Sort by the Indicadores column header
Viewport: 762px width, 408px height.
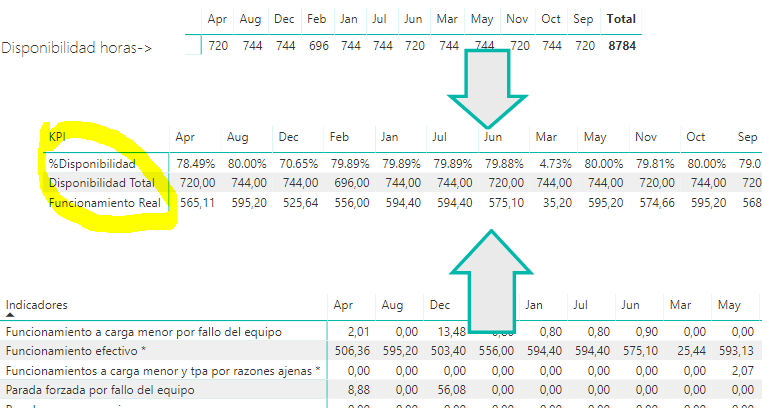point(36,305)
